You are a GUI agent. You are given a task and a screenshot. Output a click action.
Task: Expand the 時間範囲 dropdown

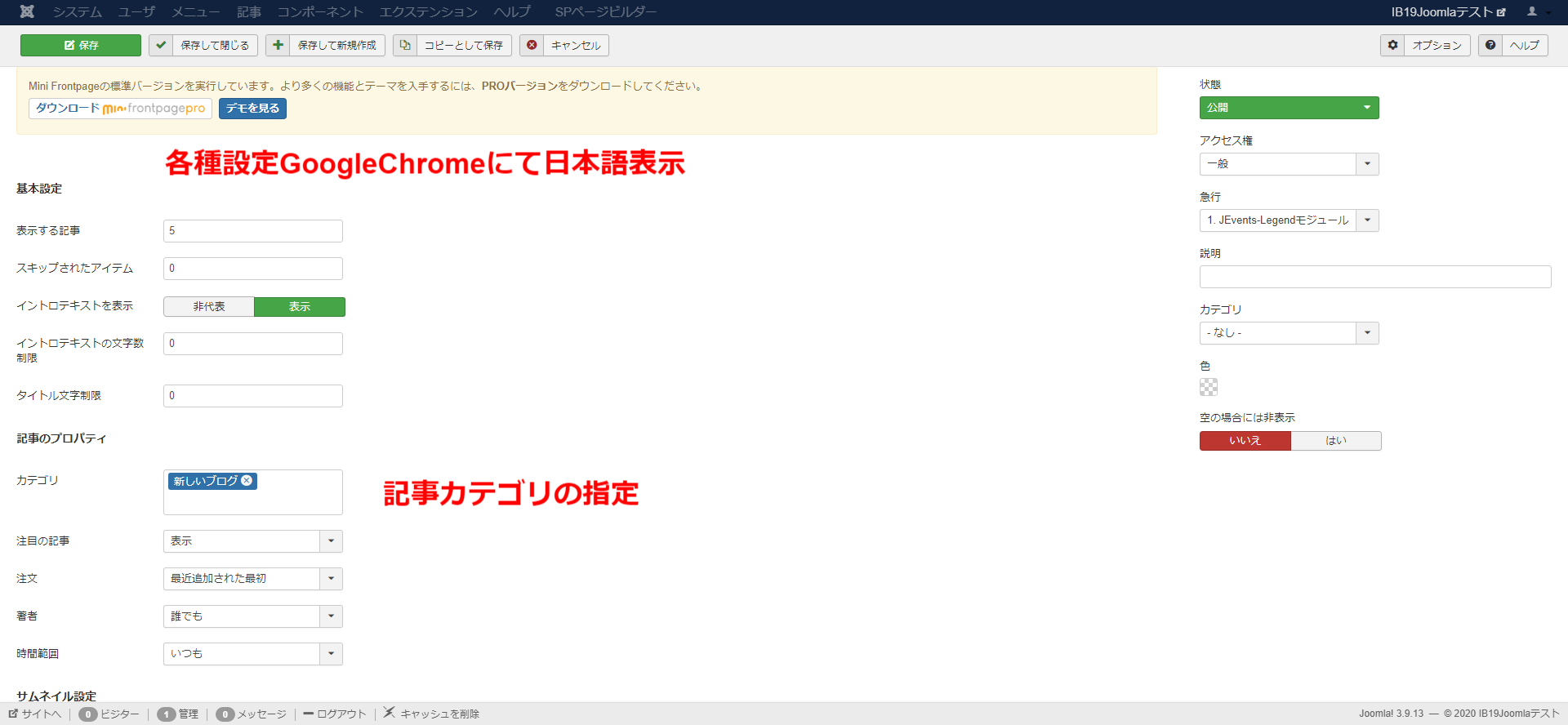[x=331, y=654]
